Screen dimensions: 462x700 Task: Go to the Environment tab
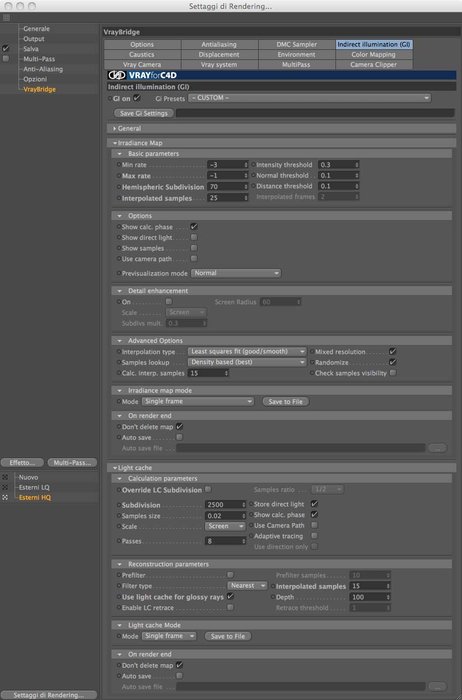tap(296, 54)
